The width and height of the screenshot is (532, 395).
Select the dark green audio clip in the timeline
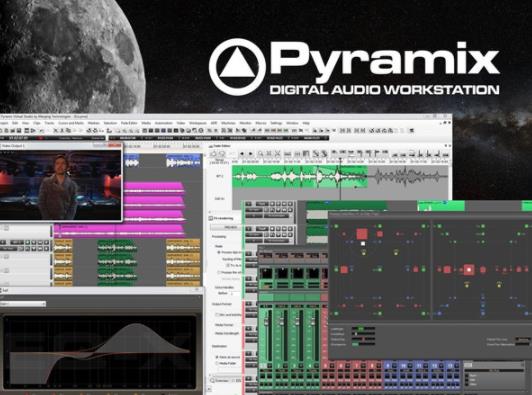pos(117,262)
